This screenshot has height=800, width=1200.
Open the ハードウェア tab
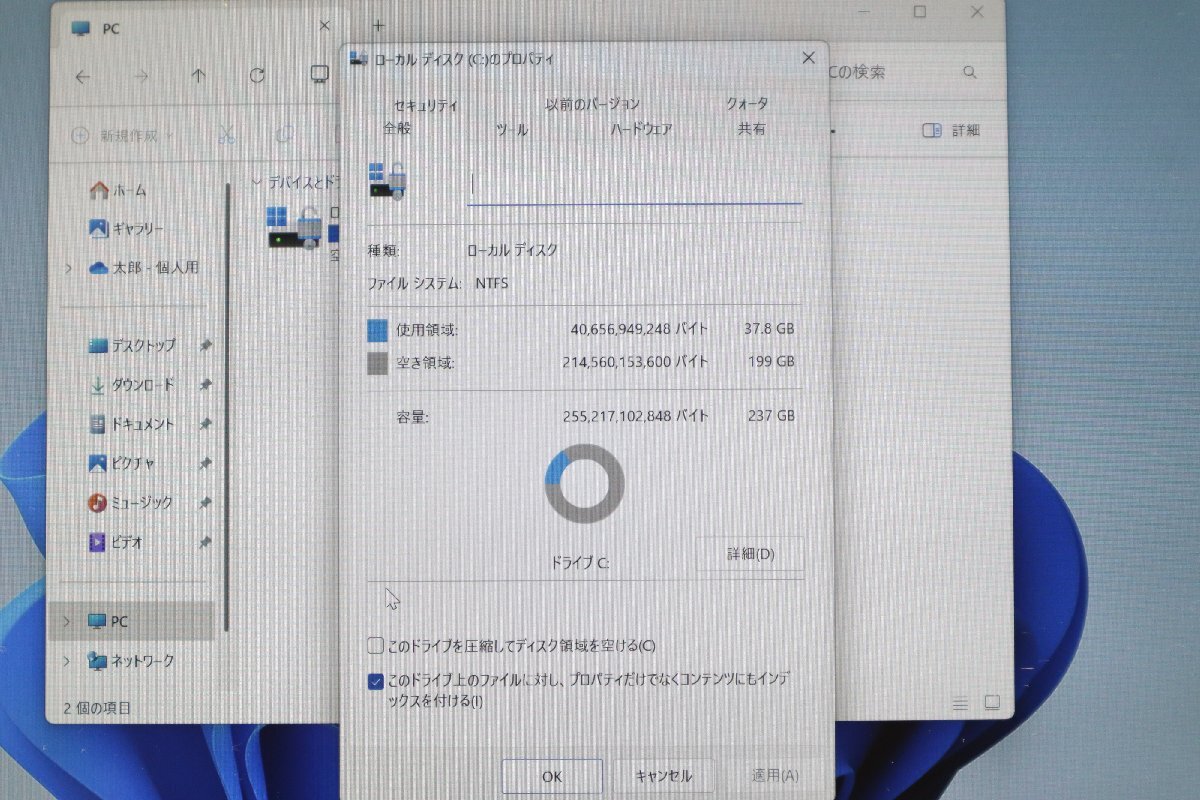click(x=639, y=129)
